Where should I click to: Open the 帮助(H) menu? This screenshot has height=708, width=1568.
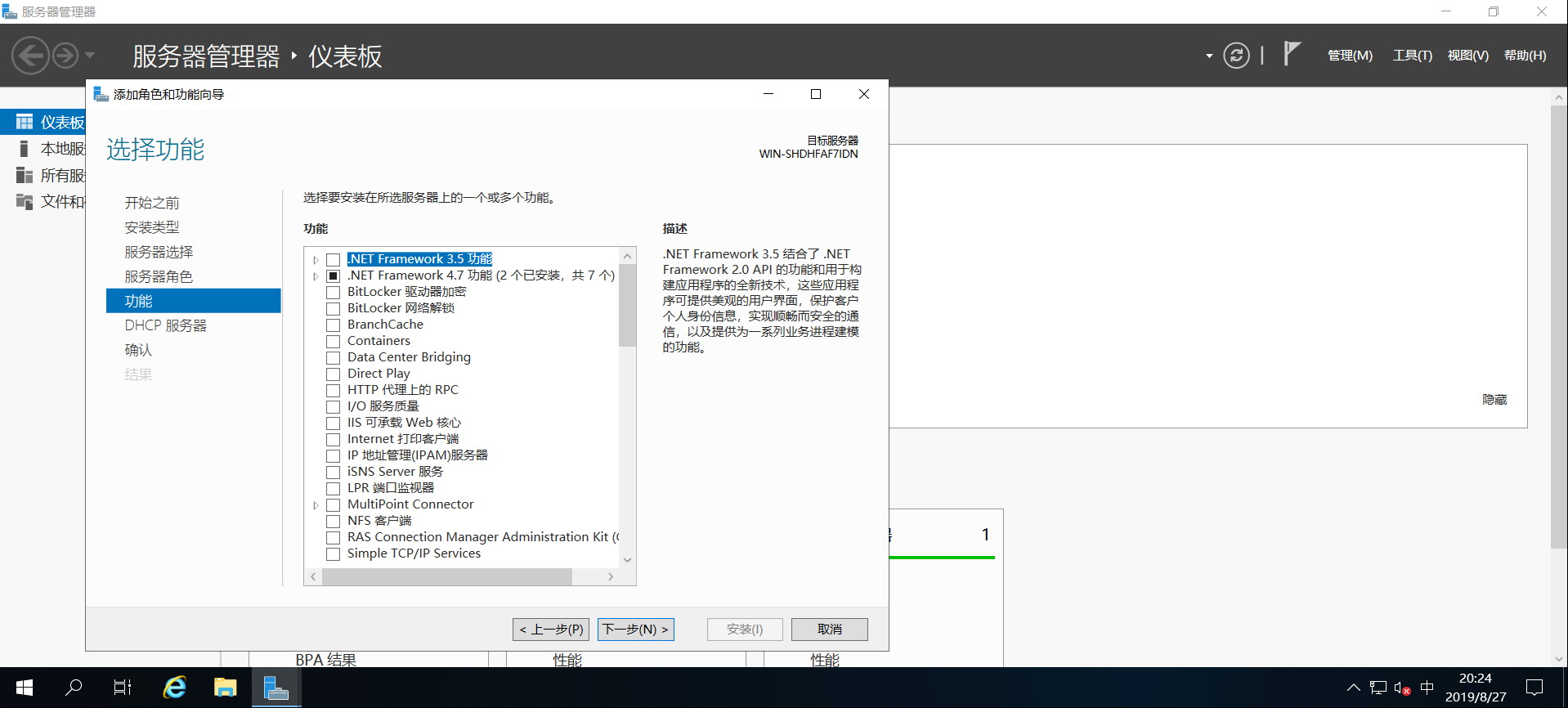1525,56
